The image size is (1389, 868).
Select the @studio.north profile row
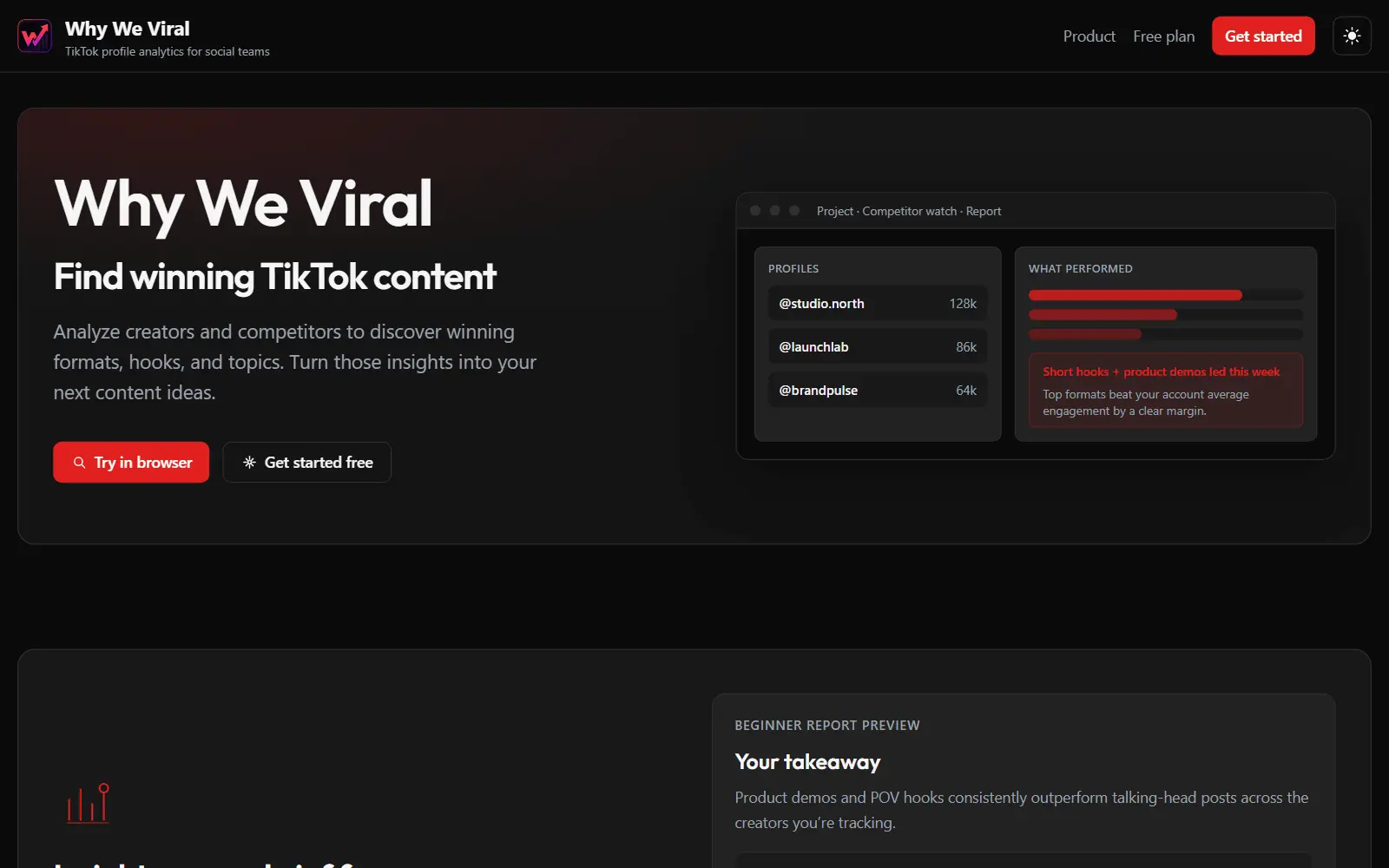(878, 303)
